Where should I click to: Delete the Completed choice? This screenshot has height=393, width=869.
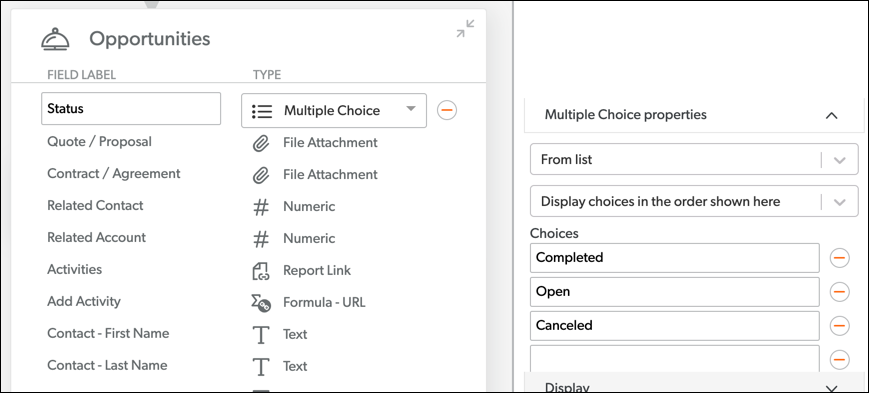[x=839, y=258]
